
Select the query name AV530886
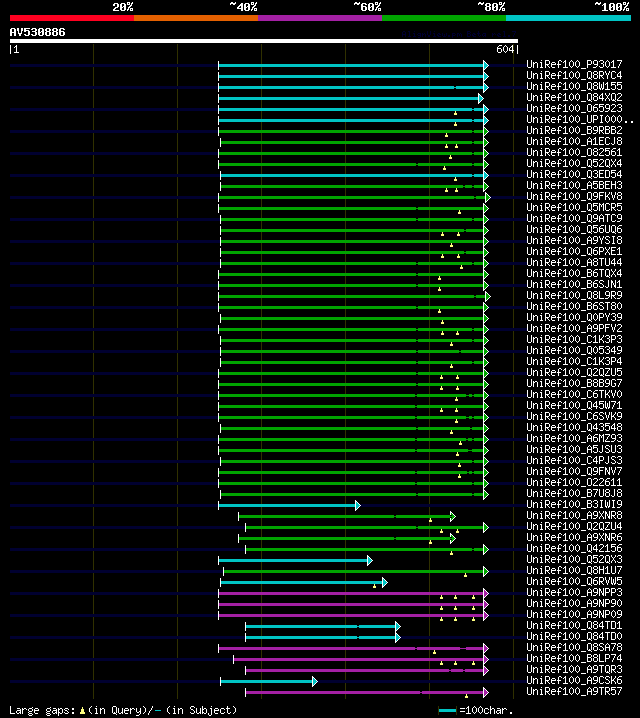38,32
